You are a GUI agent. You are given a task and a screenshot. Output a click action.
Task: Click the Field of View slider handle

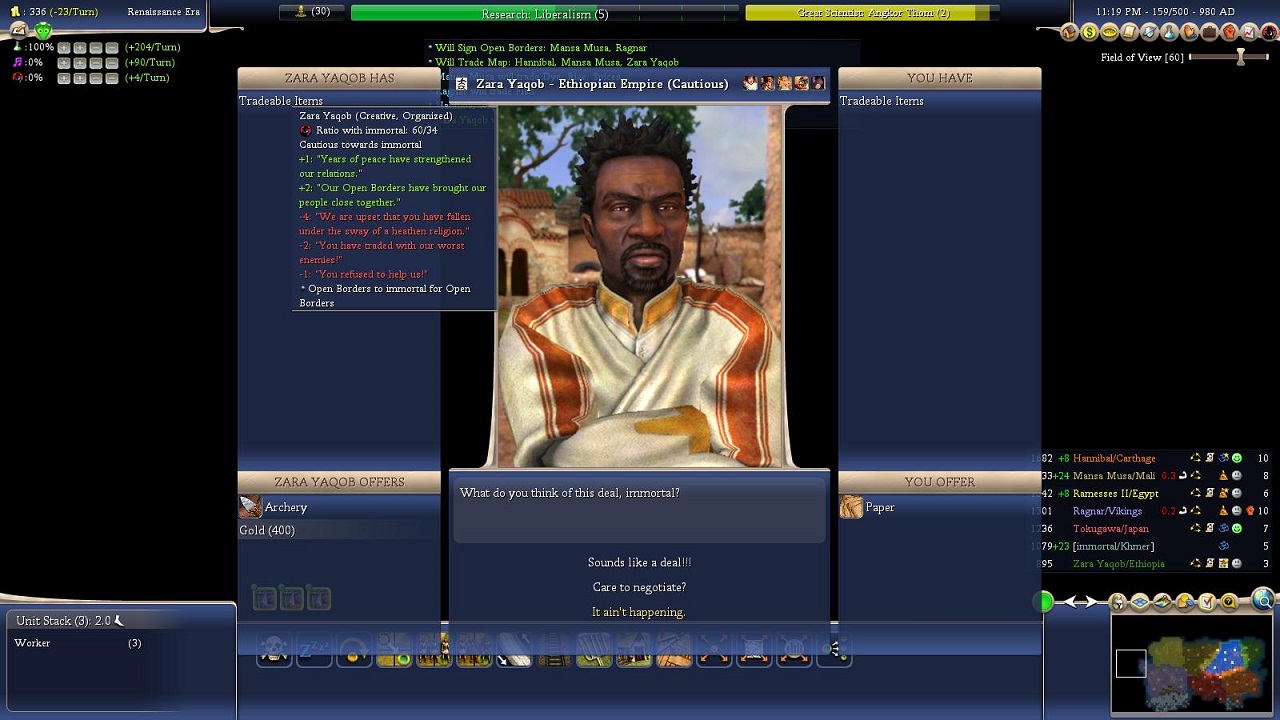pyautogui.click(x=1240, y=57)
